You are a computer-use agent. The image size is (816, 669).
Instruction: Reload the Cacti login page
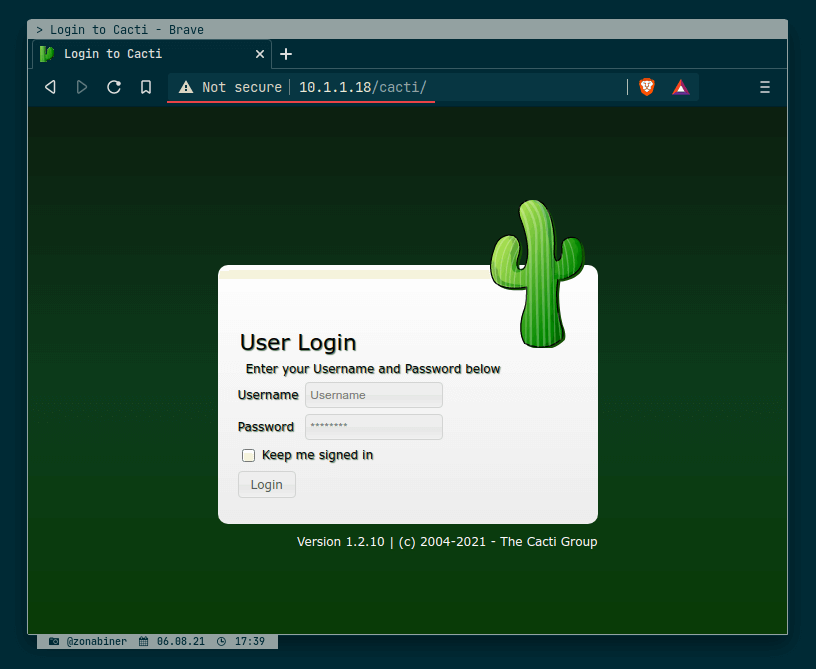(113, 87)
